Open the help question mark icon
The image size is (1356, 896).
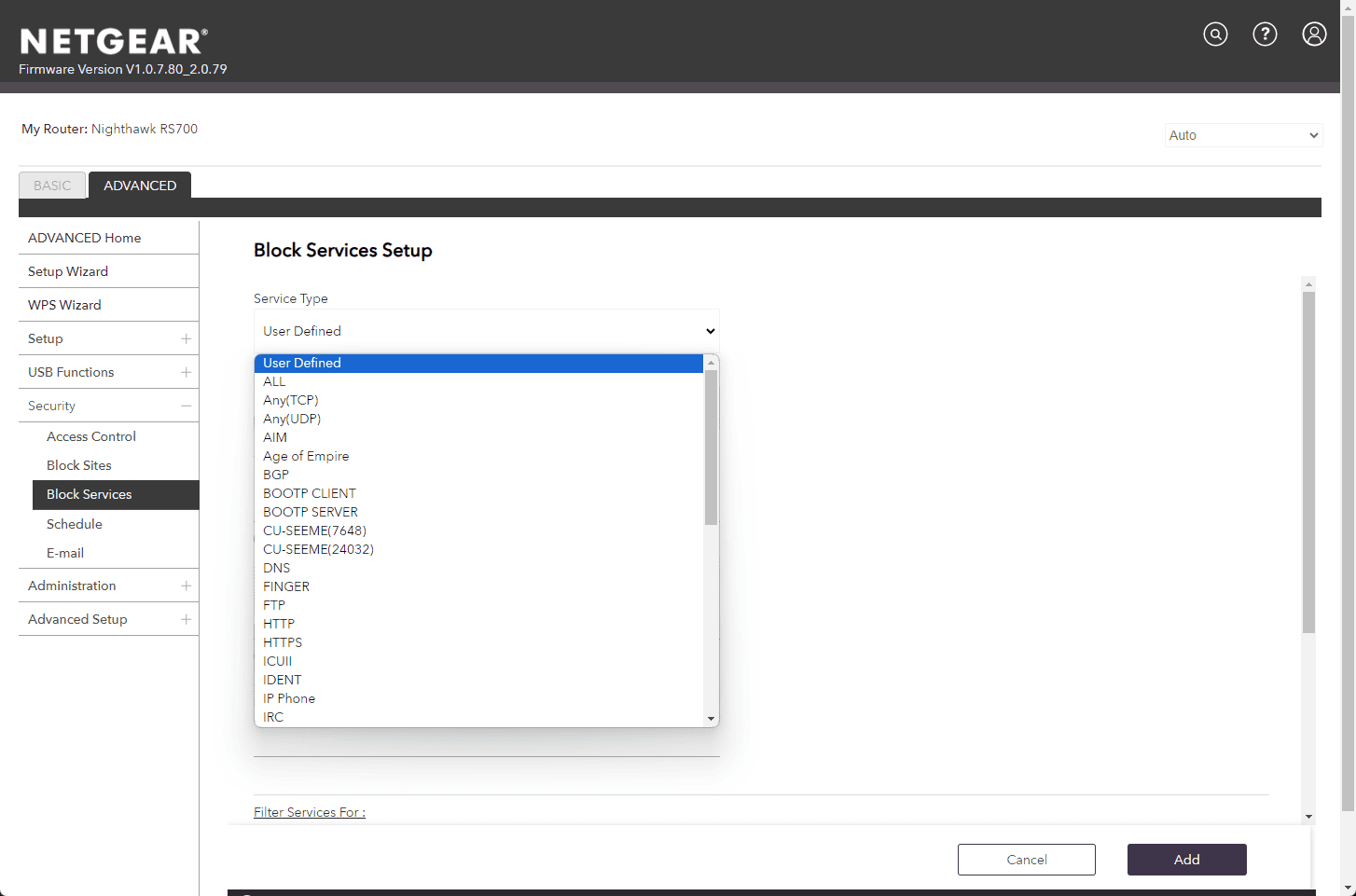point(1265,34)
